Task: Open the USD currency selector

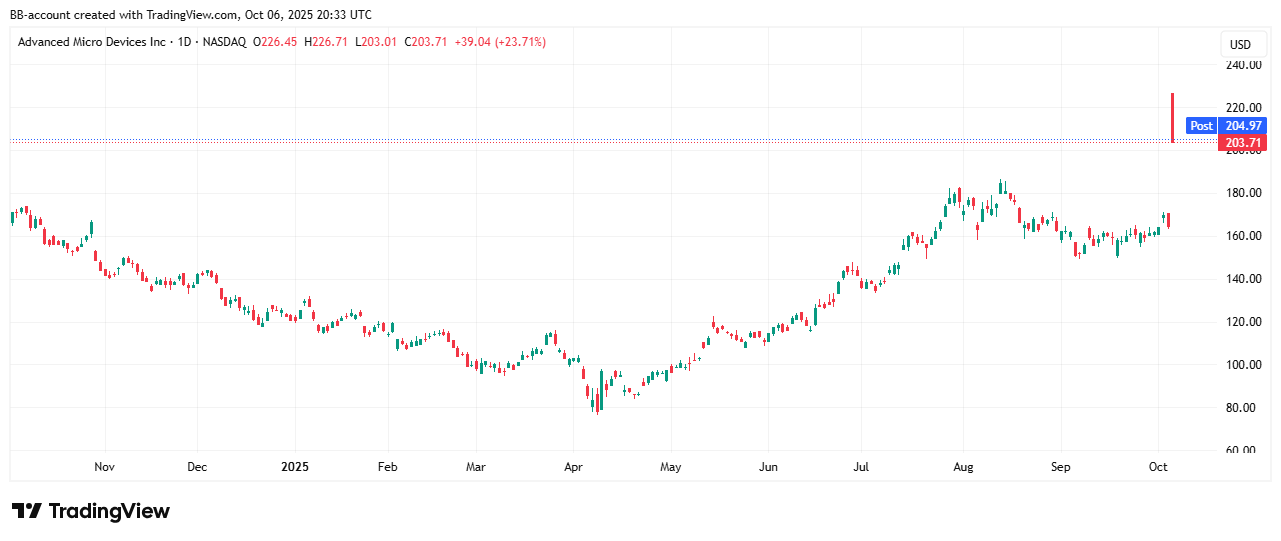Action: pos(1240,45)
